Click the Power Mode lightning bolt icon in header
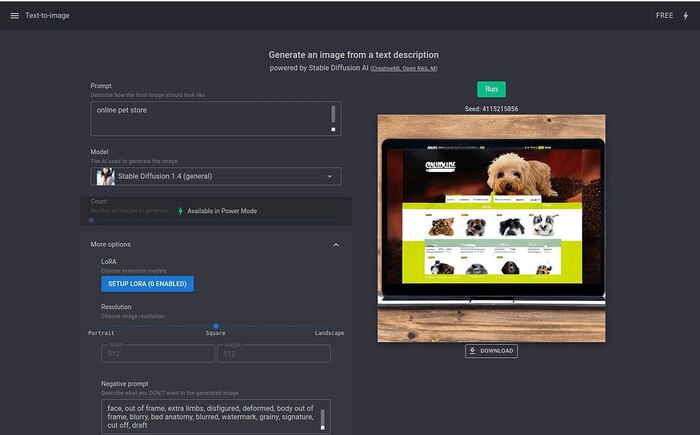The width and height of the screenshot is (700, 435). click(685, 16)
